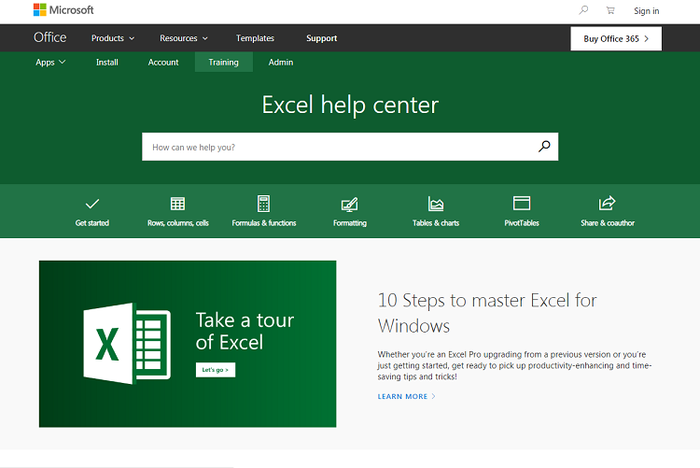Click the Let's go button
The image size is (700, 468).
point(215,370)
